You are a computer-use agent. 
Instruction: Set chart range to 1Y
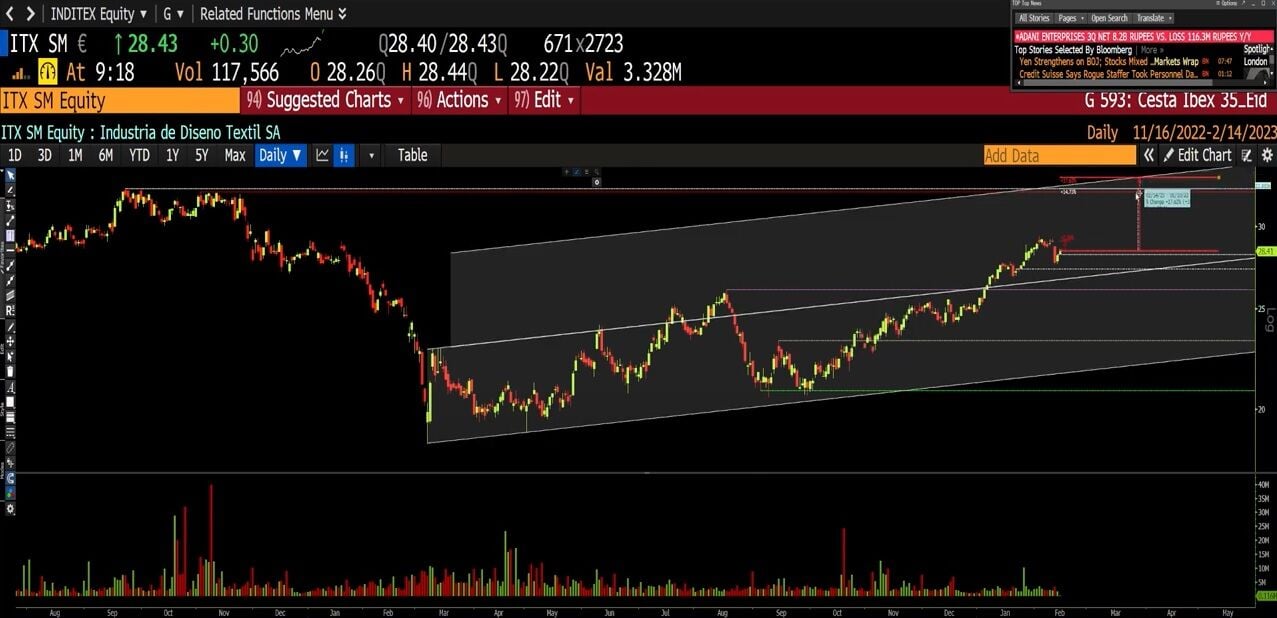172,155
